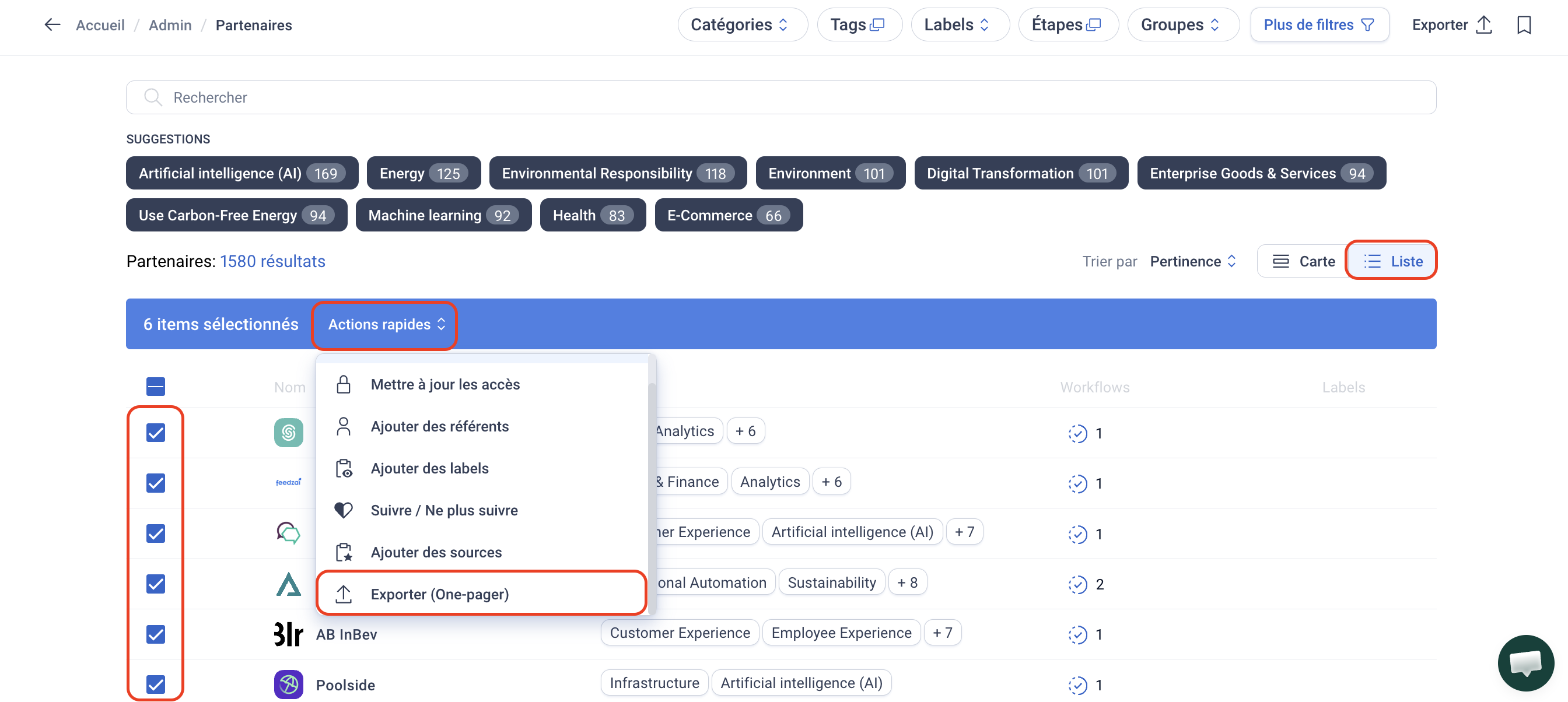Click the bookmark icon in top bar
Screen dimensions: 1568x702
click(1524, 25)
